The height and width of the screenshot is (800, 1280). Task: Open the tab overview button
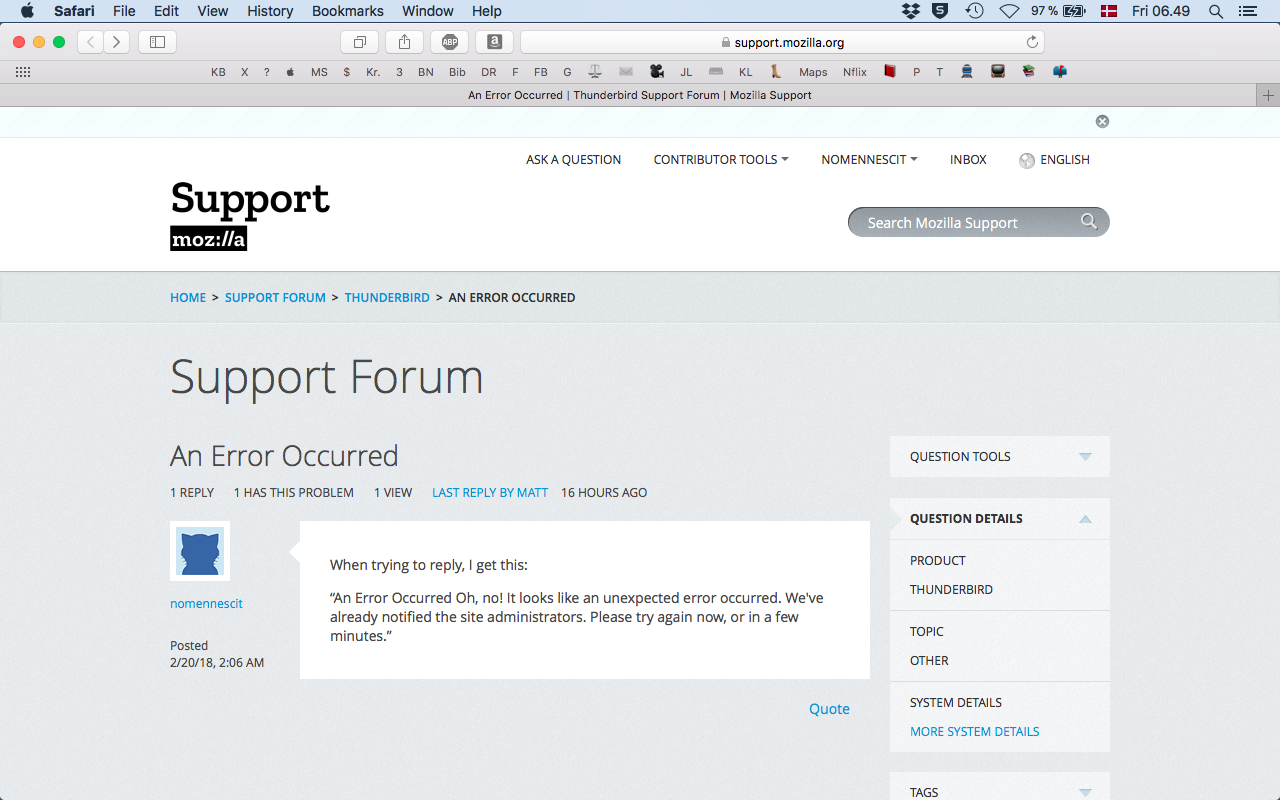360,42
